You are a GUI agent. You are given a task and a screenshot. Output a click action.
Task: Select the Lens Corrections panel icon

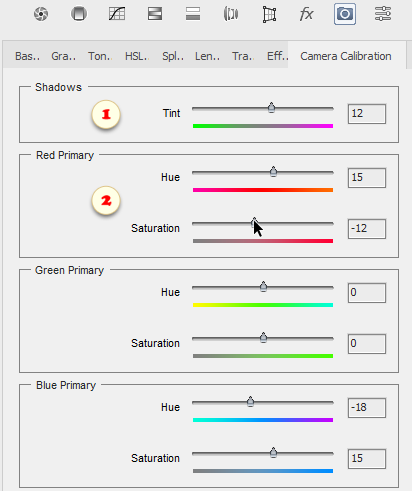(x=231, y=14)
